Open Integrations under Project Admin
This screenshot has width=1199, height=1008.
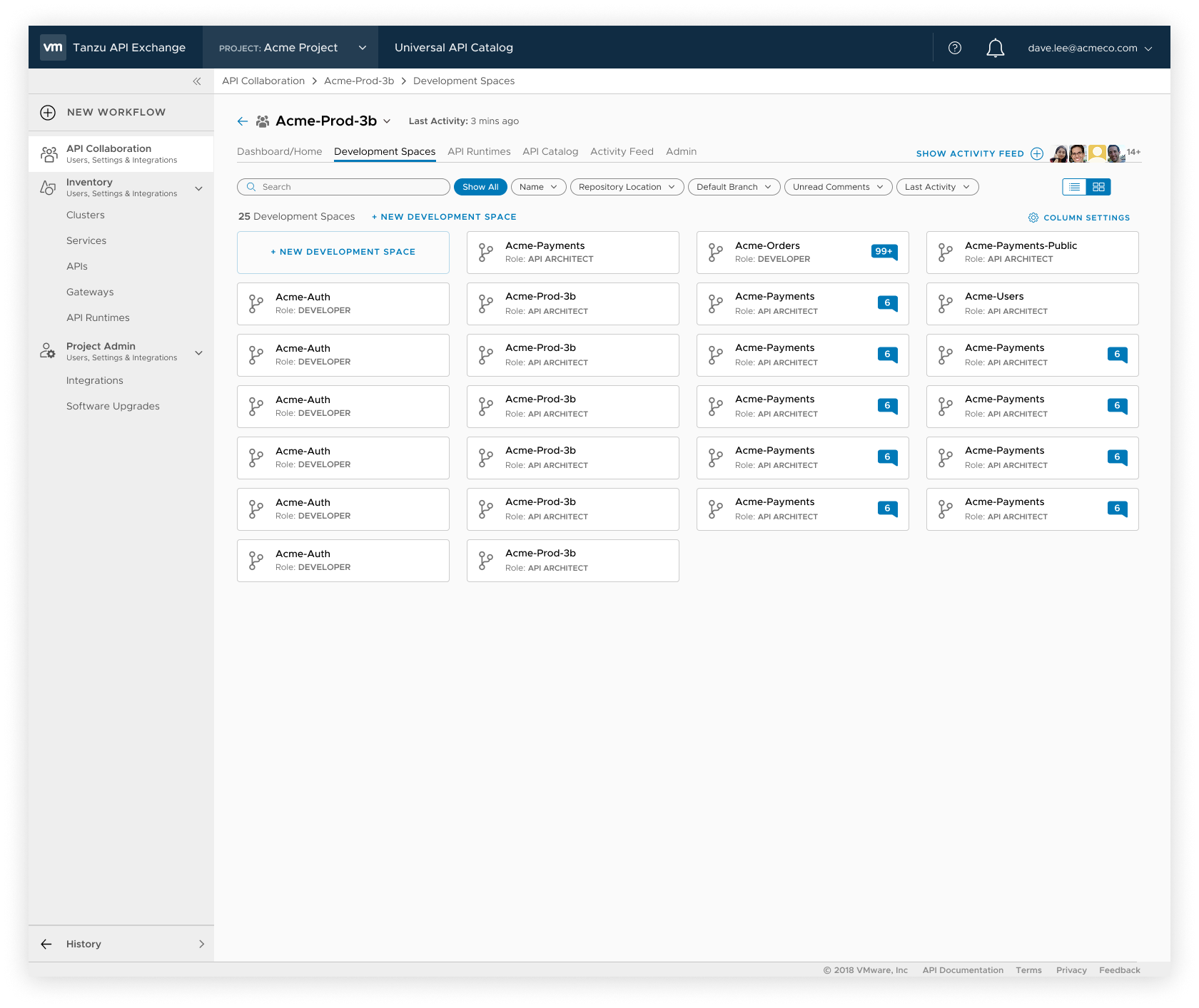(95, 380)
